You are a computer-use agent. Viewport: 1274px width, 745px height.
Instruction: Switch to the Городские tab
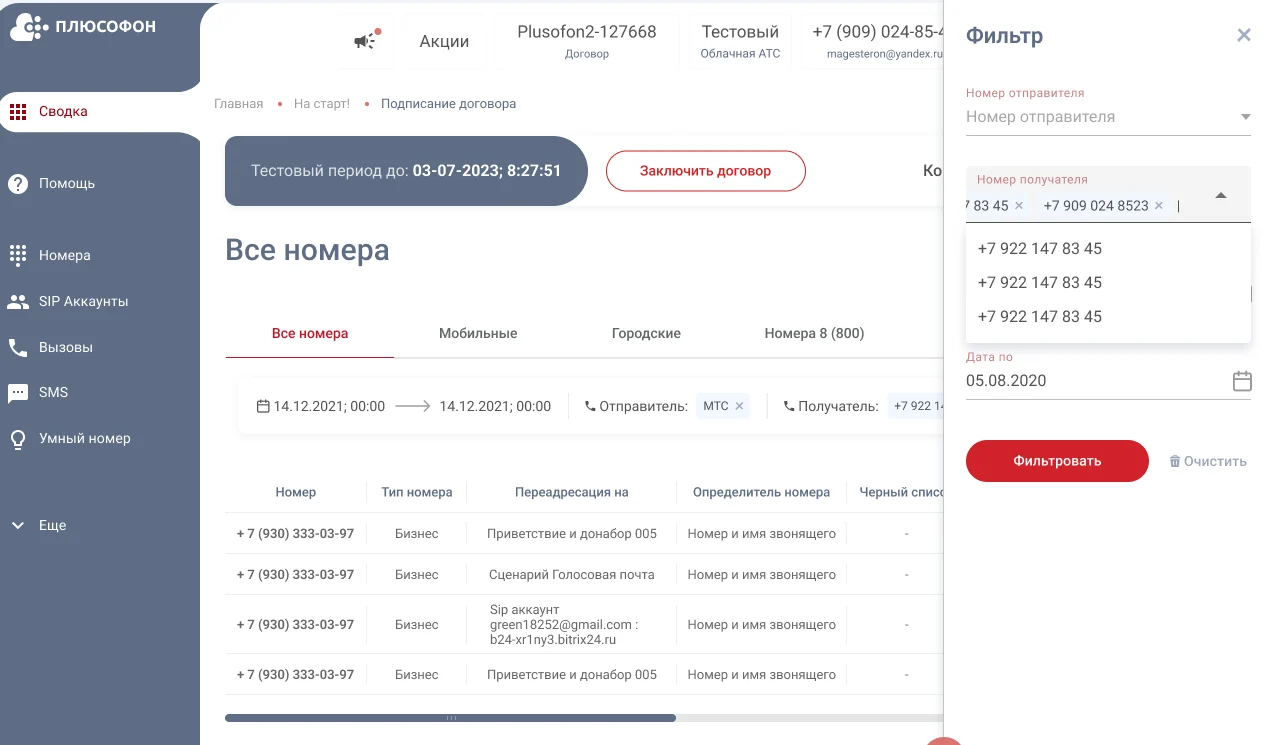pyautogui.click(x=646, y=333)
